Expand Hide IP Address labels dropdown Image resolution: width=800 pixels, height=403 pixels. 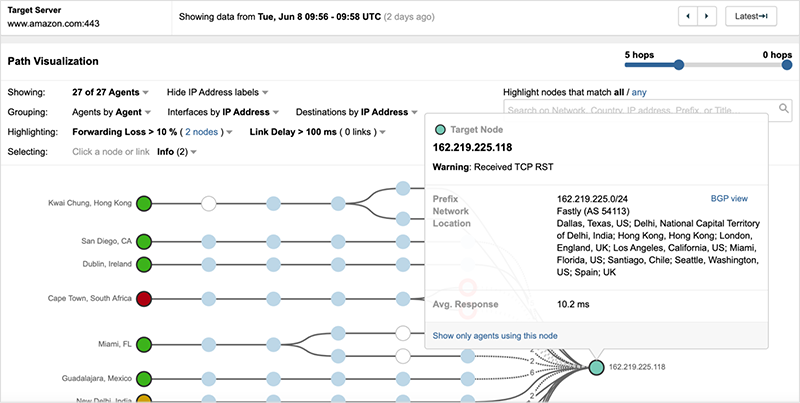coord(219,92)
